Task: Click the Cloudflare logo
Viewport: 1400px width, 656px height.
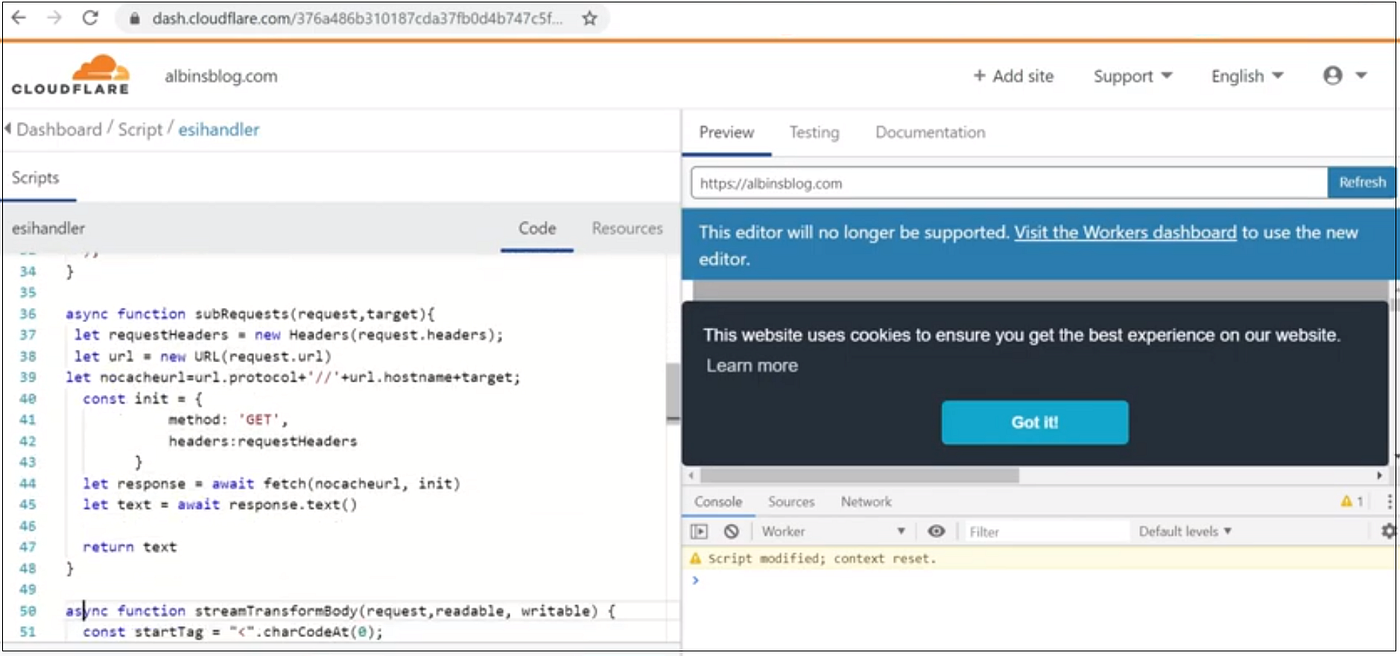Action: (x=70, y=75)
